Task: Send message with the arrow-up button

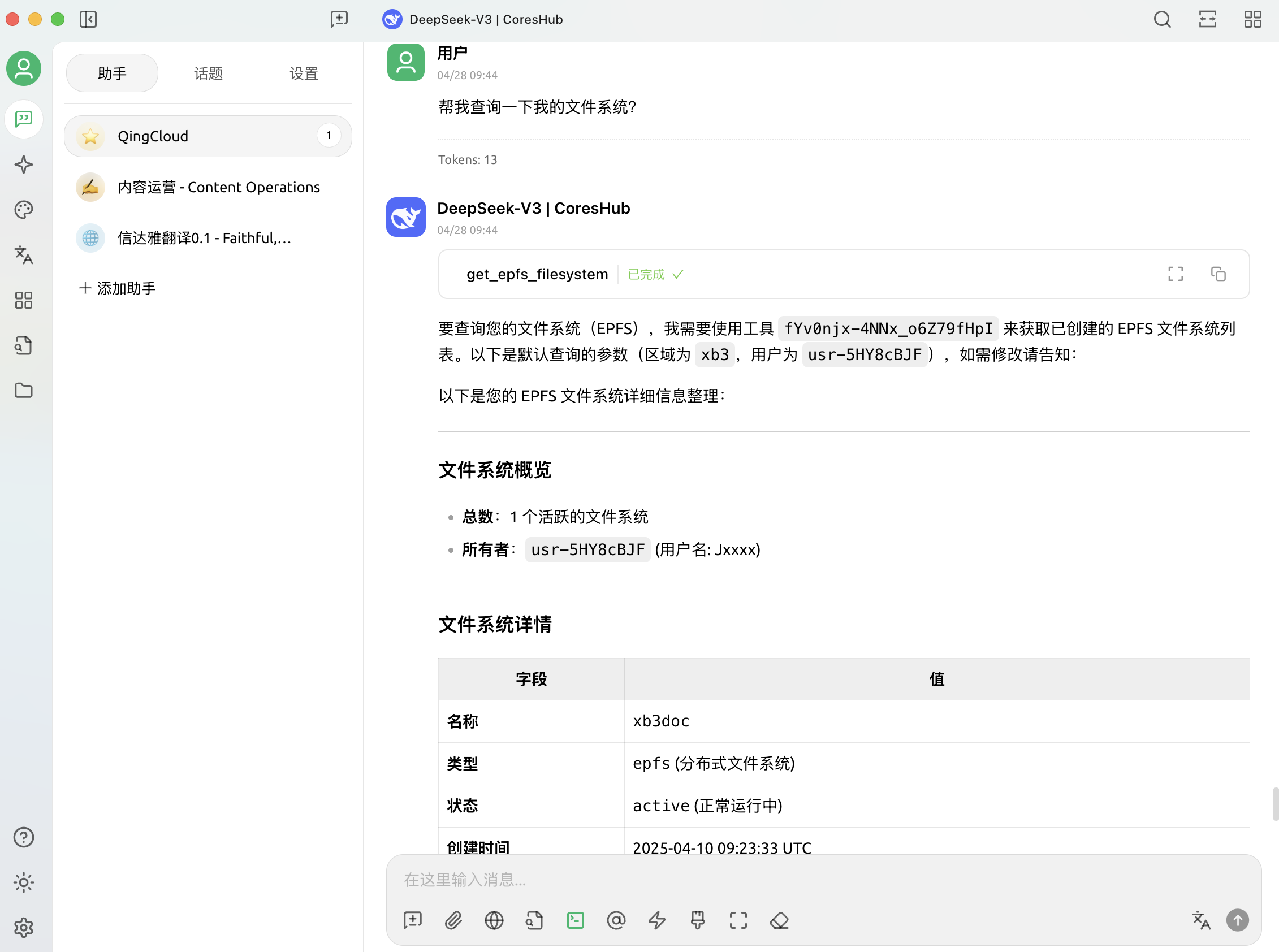Action: point(1238,920)
